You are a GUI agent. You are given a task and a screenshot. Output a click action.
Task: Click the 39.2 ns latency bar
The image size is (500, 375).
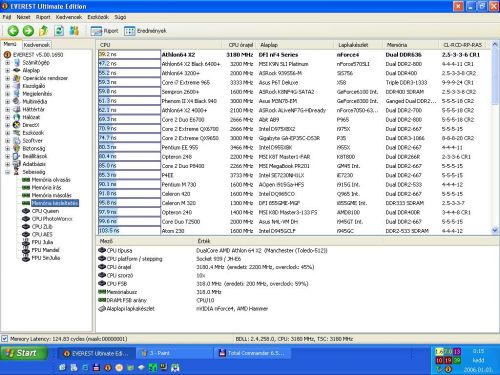129,54
